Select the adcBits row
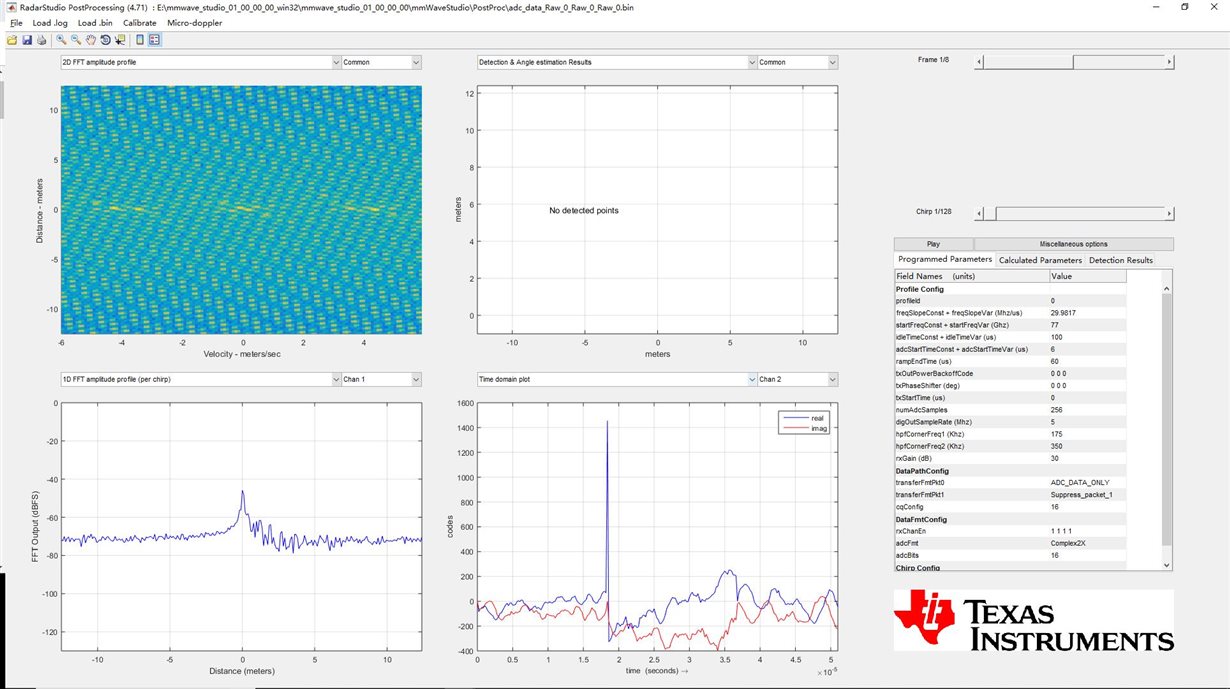 [1010, 555]
